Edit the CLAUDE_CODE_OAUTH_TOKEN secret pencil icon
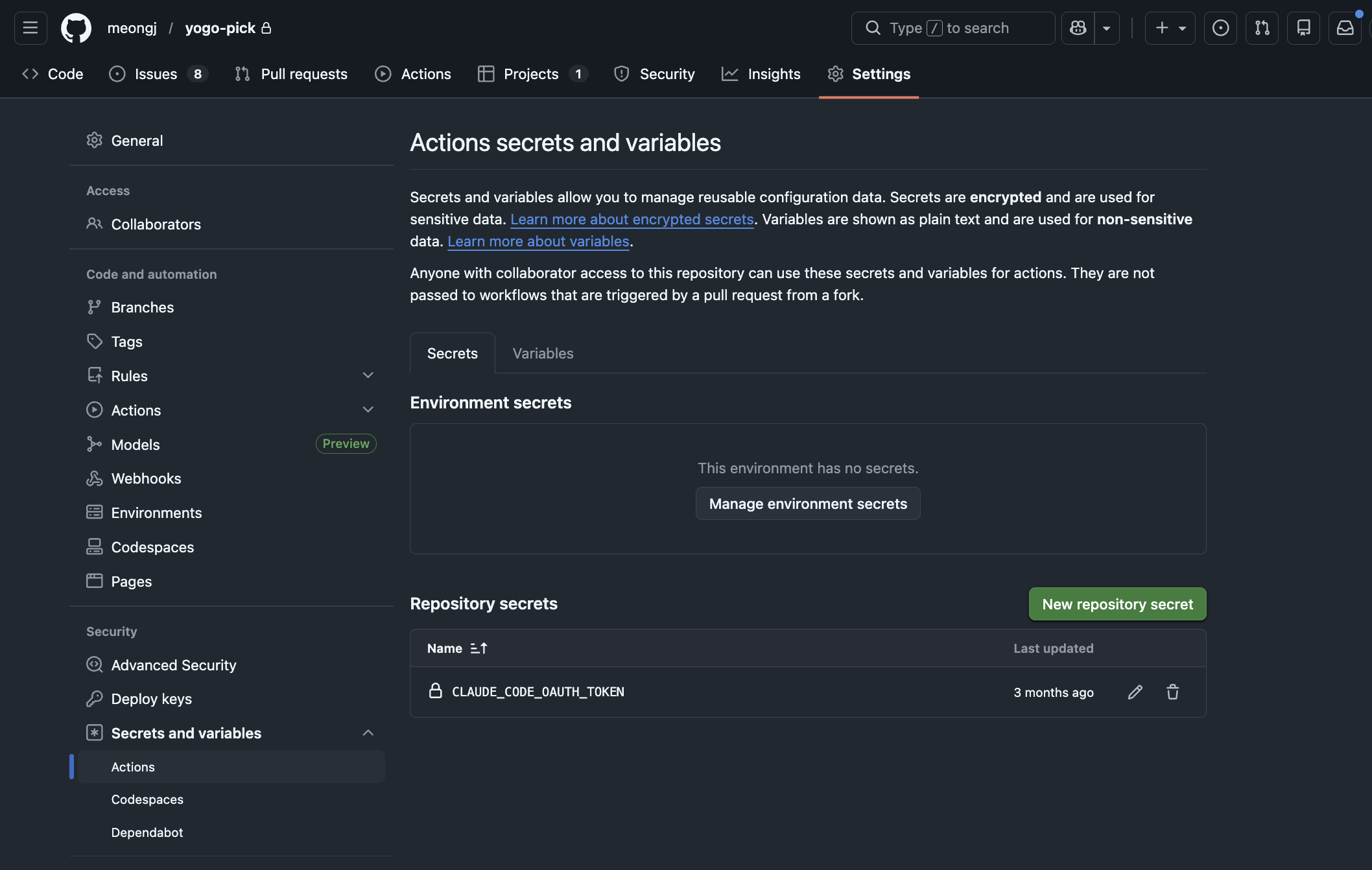Screen dimensions: 1372x870 [1135, 692]
